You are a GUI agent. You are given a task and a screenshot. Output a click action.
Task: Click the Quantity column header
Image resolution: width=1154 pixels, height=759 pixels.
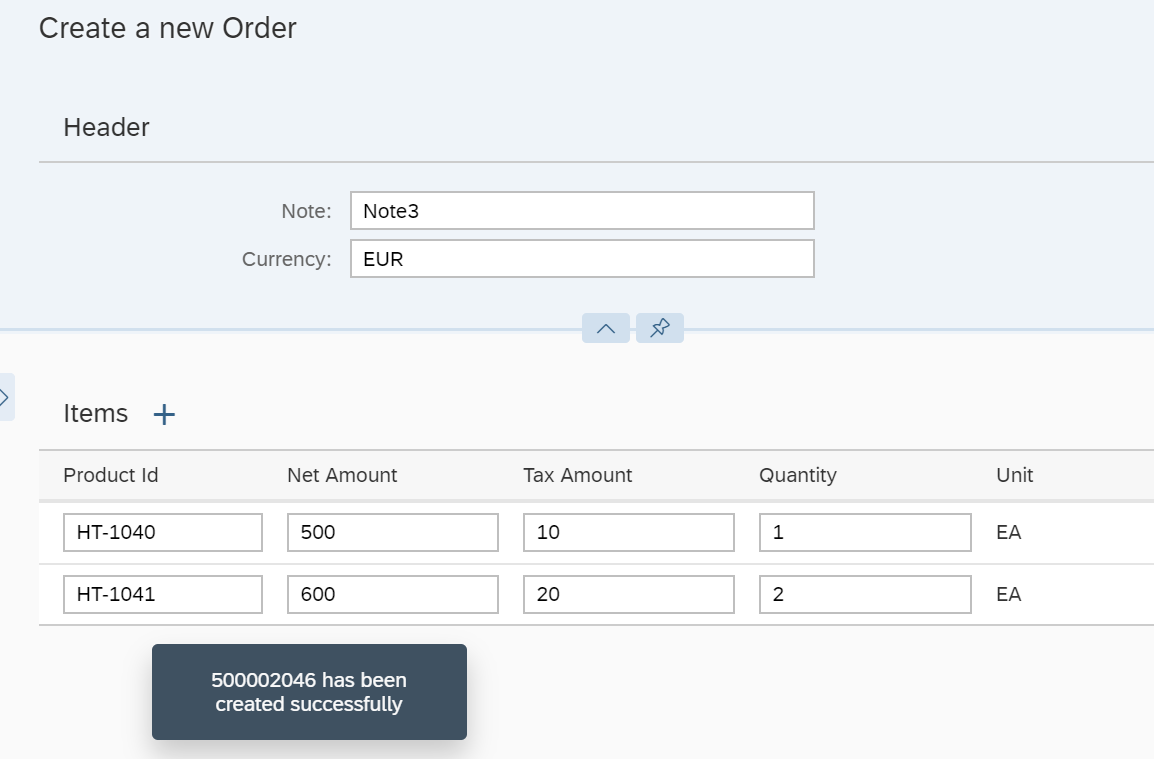798,475
